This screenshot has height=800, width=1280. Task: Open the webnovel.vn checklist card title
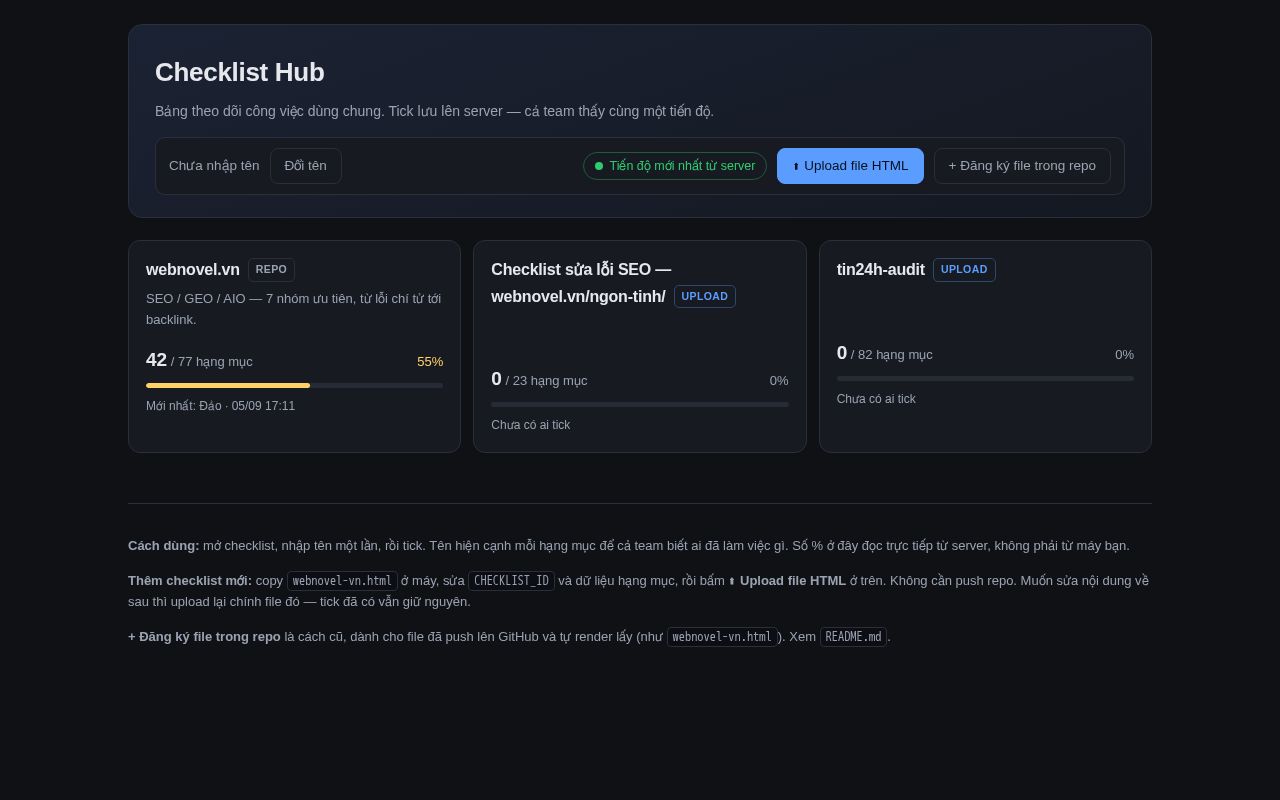(x=193, y=270)
